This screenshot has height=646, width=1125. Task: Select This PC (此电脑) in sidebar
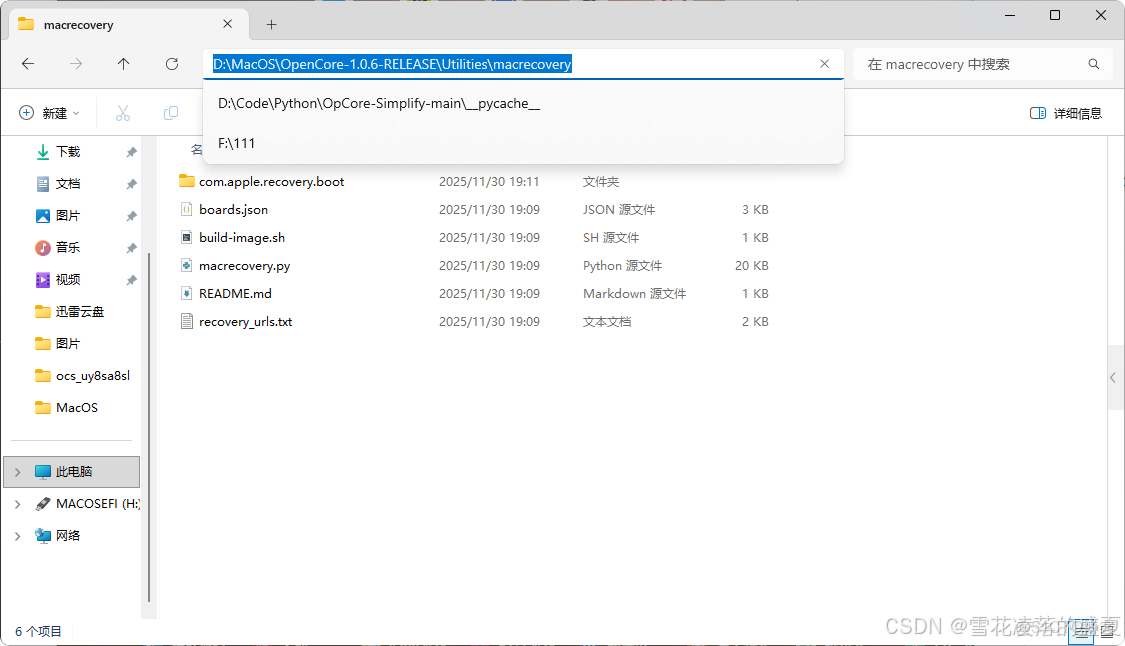click(73, 472)
